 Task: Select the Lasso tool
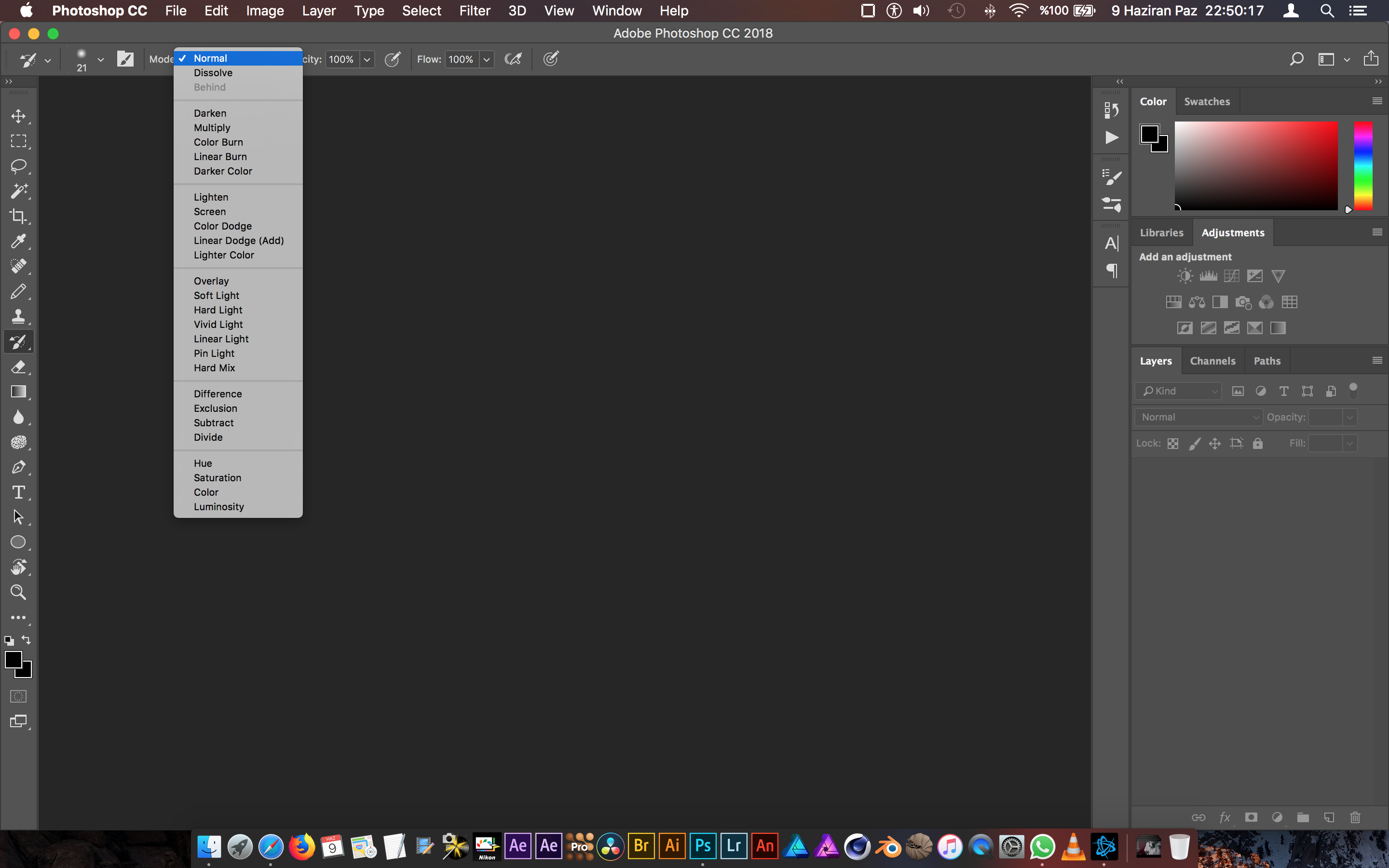click(18, 166)
